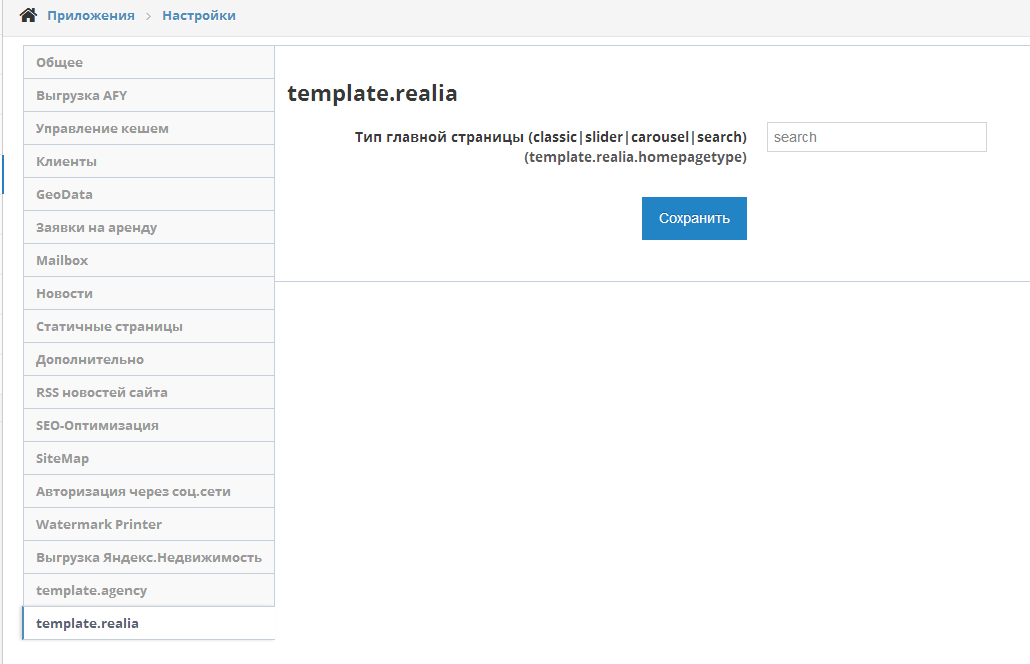Open the Приложения breadcrumb link
1030x664 pixels.
point(91,16)
